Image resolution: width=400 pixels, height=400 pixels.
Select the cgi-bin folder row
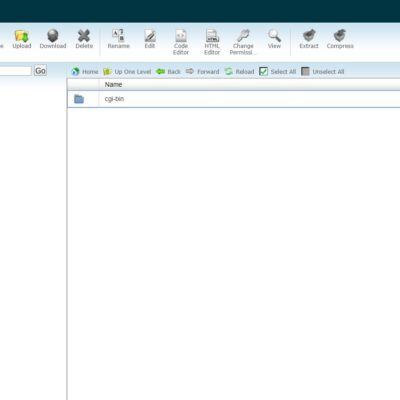(233, 99)
